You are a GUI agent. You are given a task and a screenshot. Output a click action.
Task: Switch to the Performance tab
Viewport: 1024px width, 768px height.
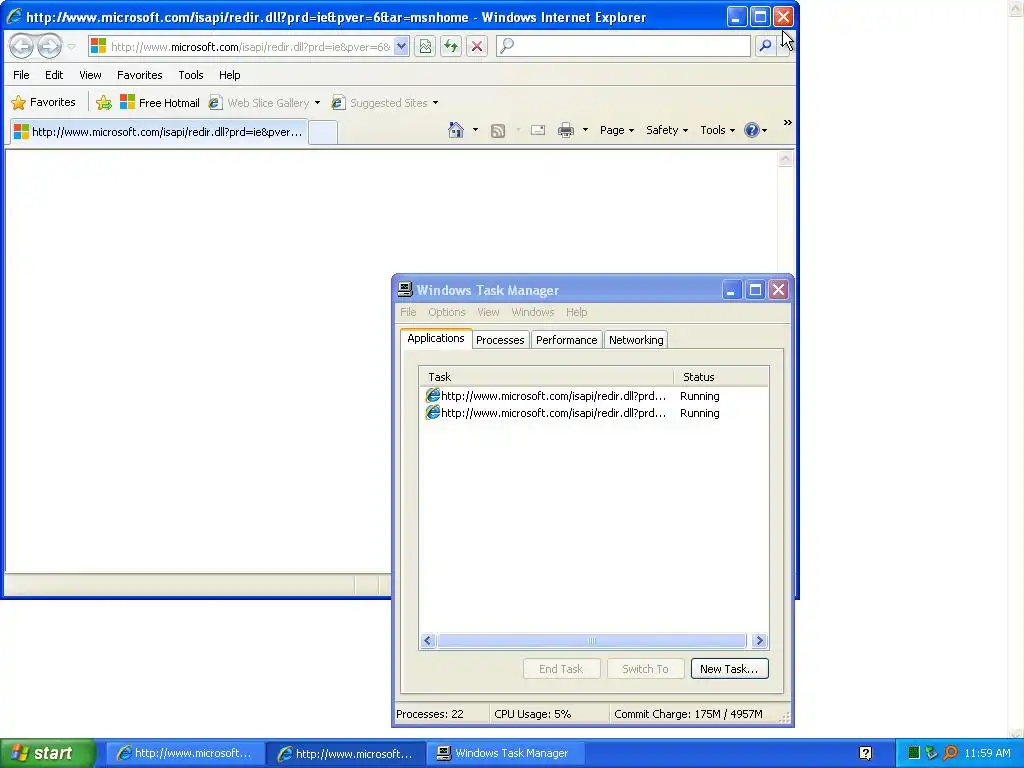point(566,340)
